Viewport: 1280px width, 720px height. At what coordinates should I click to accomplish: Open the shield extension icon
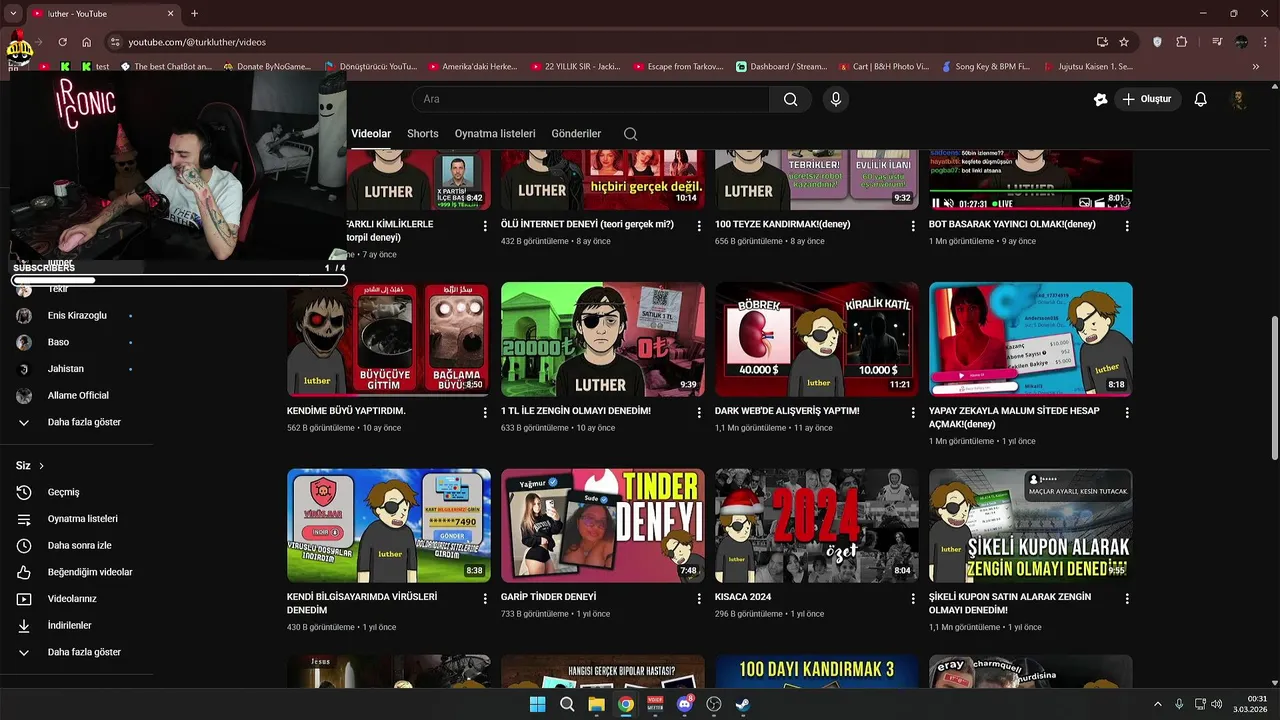tap(1158, 42)
